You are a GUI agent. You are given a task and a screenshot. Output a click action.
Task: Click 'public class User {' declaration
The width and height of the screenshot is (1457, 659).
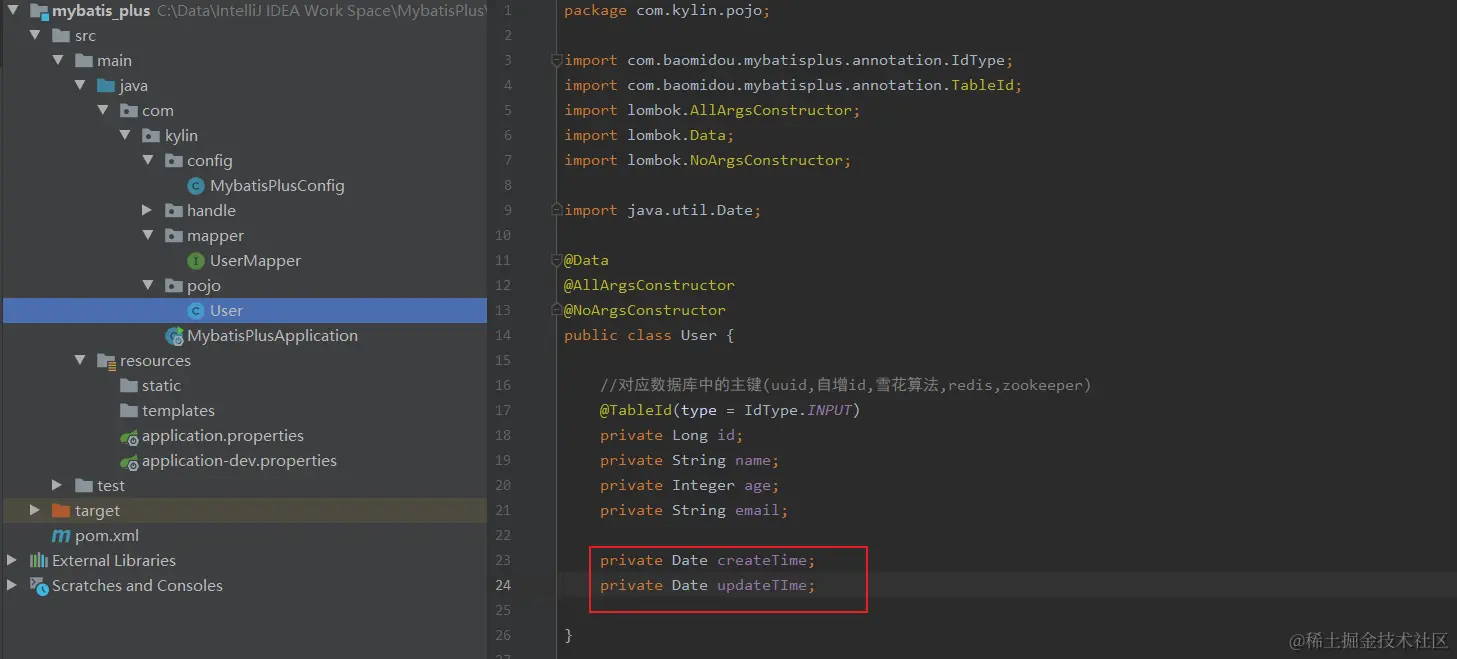pos(649,336)
